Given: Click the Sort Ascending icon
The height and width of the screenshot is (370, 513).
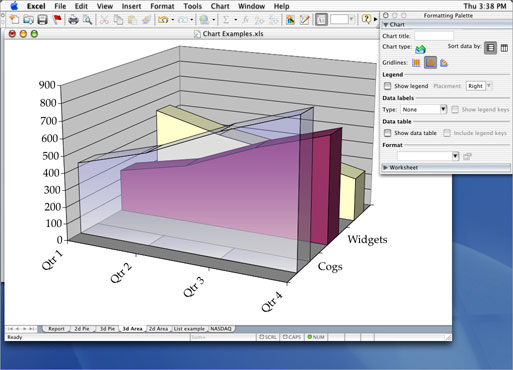Looking at the screenshot, I should pyautogui.click(x=259, y=20).
